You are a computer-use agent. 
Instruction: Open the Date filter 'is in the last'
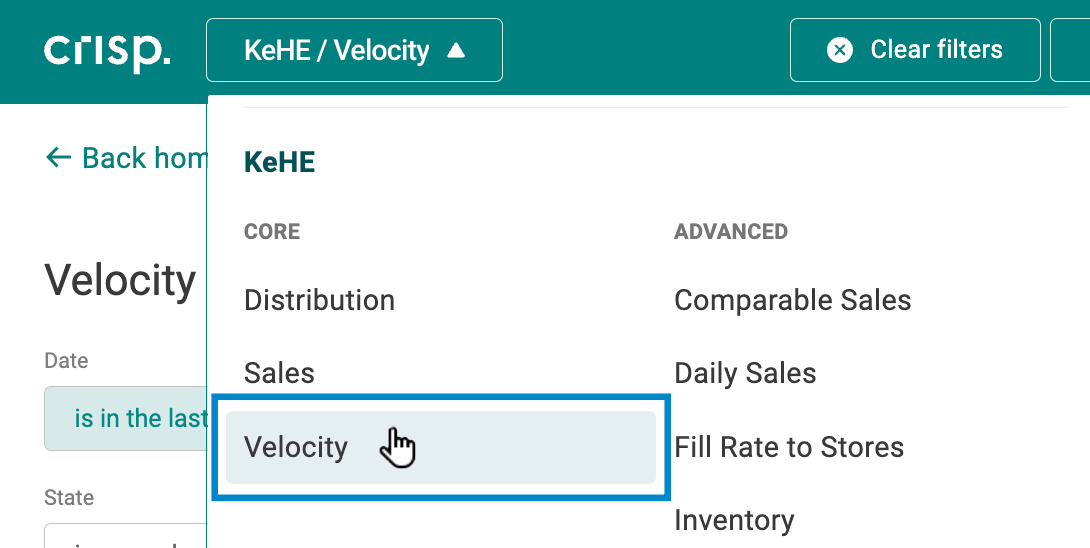click(126, 419)
